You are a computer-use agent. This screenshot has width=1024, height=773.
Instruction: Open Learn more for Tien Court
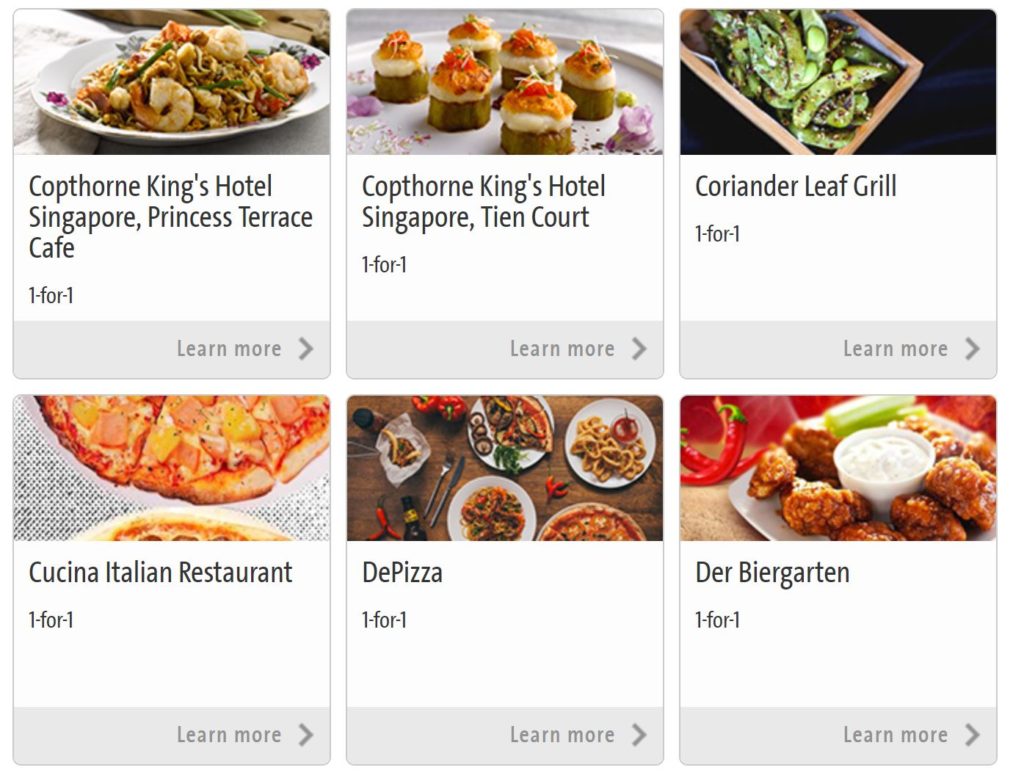tap(562, 349)
